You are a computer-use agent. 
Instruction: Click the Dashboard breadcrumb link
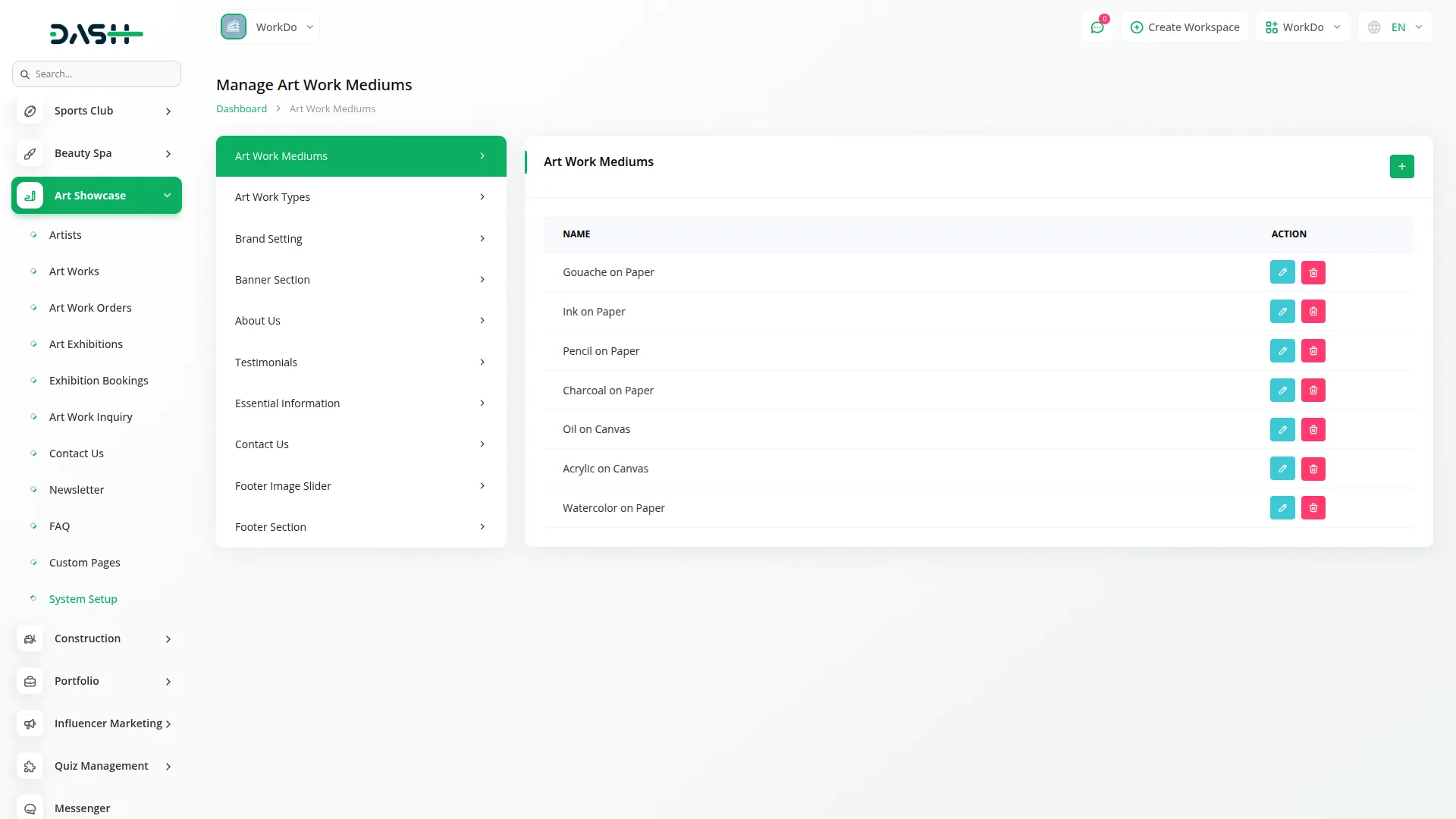coord(241,108)
